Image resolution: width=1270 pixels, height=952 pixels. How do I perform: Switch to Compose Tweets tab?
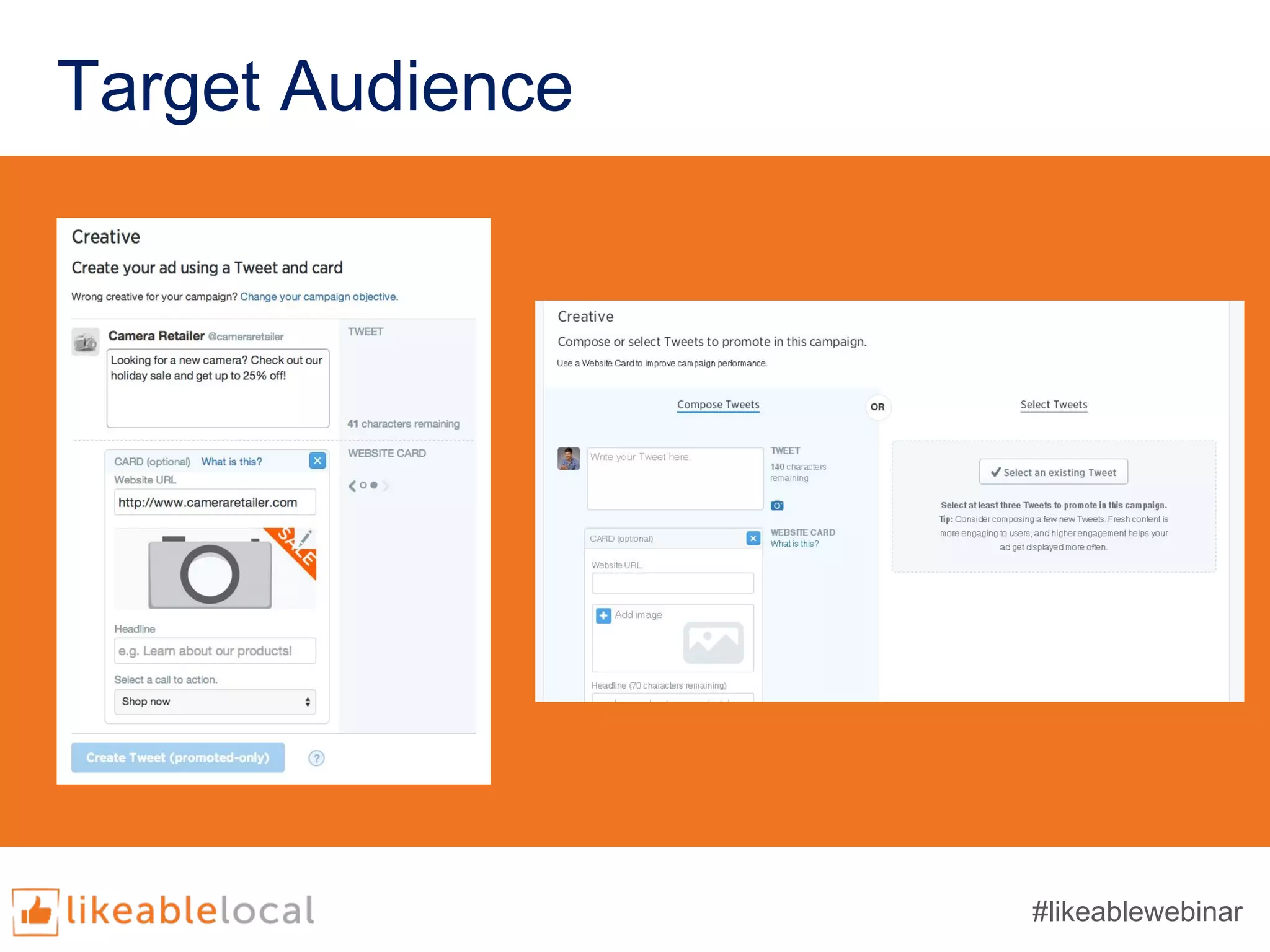click(718, 405)
